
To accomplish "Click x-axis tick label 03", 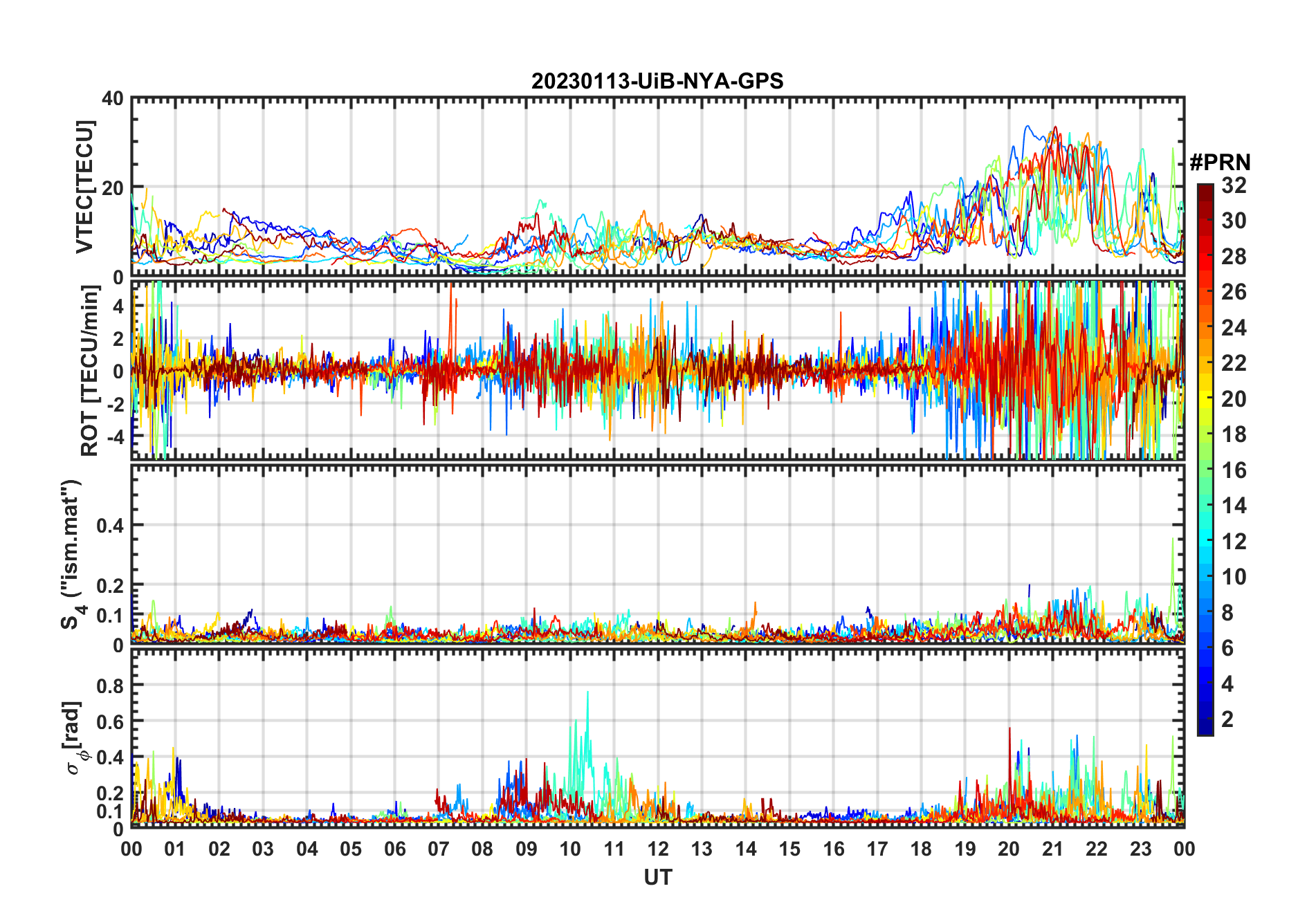I will [263, 849].
